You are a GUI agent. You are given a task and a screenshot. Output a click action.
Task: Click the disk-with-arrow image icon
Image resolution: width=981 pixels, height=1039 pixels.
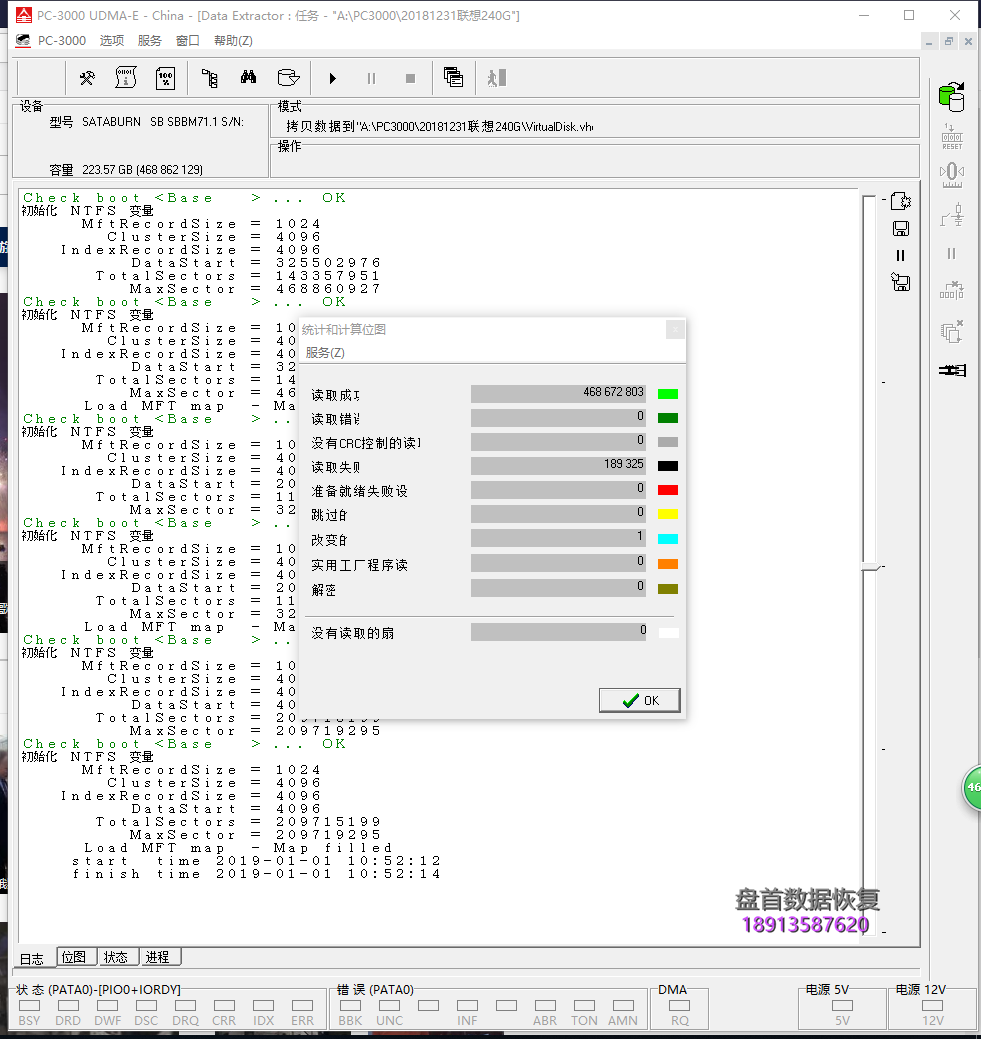[x=288, y=78]
